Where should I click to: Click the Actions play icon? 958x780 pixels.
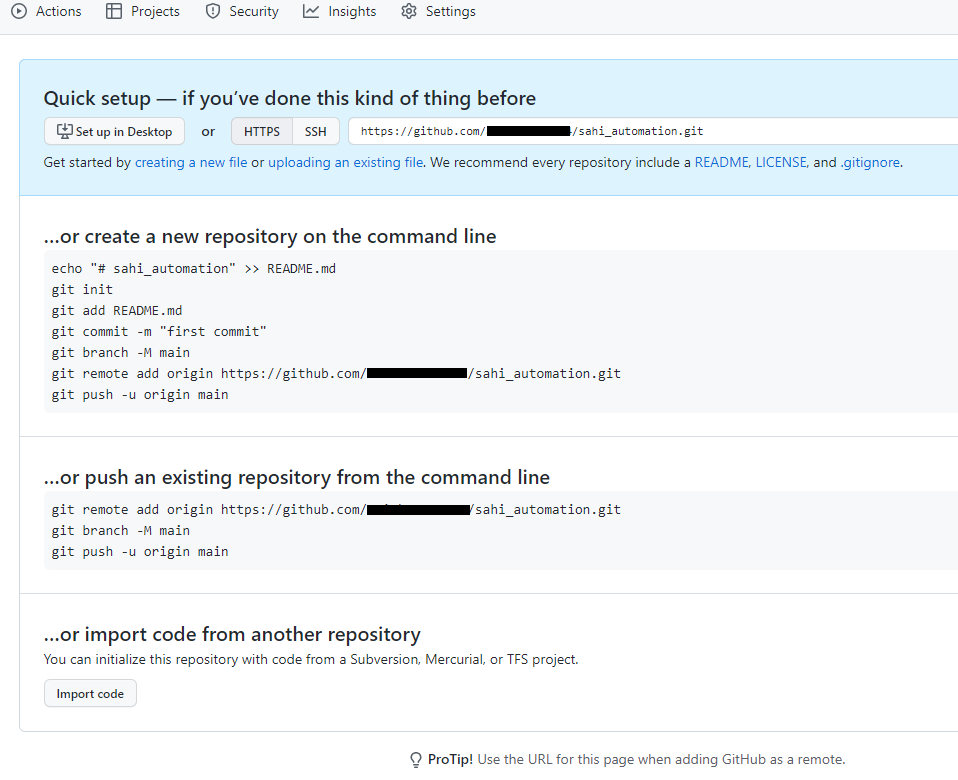19,12
